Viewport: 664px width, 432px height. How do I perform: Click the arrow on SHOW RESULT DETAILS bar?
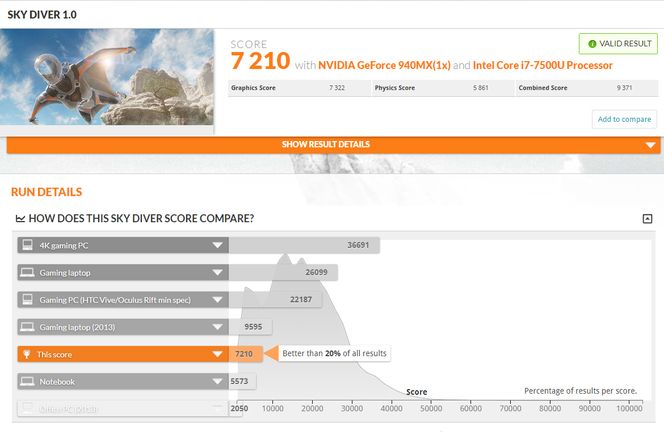[x=650, y=145]
